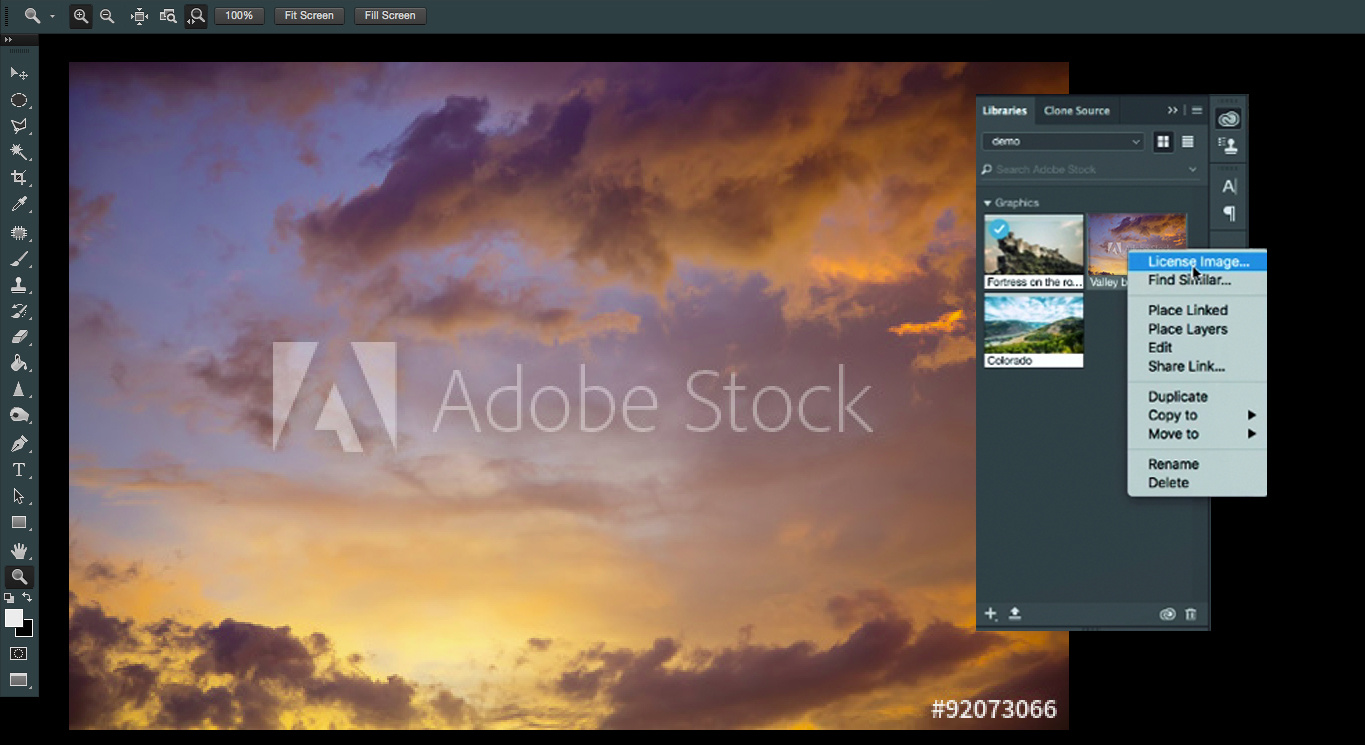Image resolution: width=1365 pixels, height=745 pixels.
Task: Select the Path Selection tool
Action: click(x=18, y=496)
